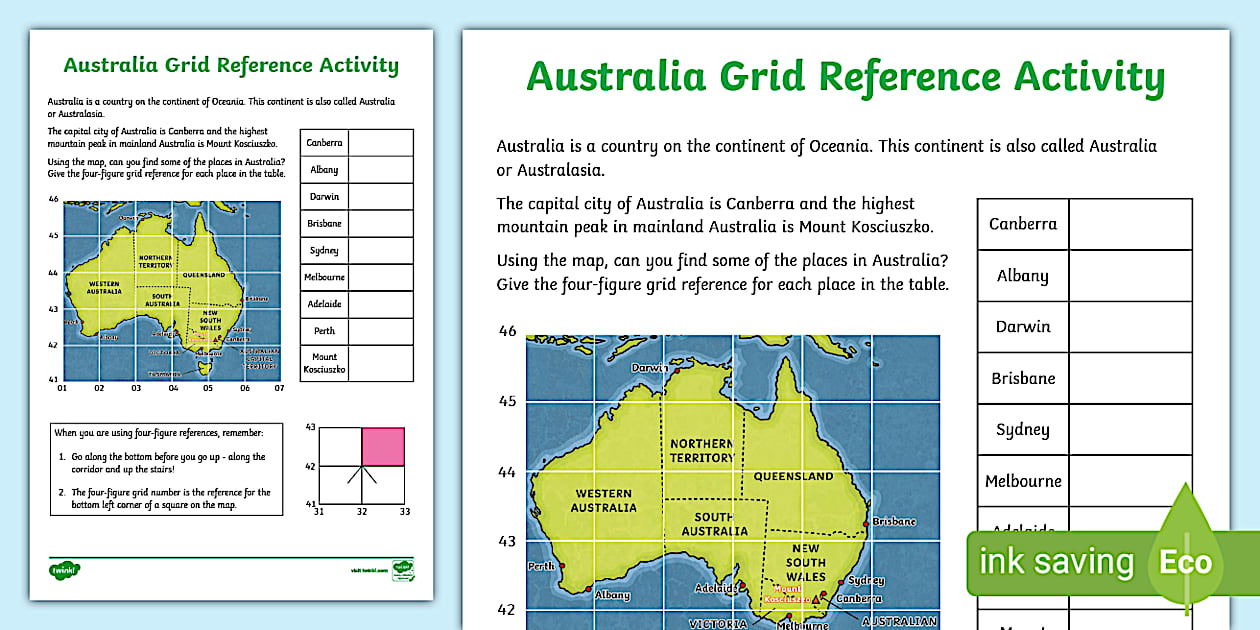Click the twinkl logo on the small page

click(64, 570)
